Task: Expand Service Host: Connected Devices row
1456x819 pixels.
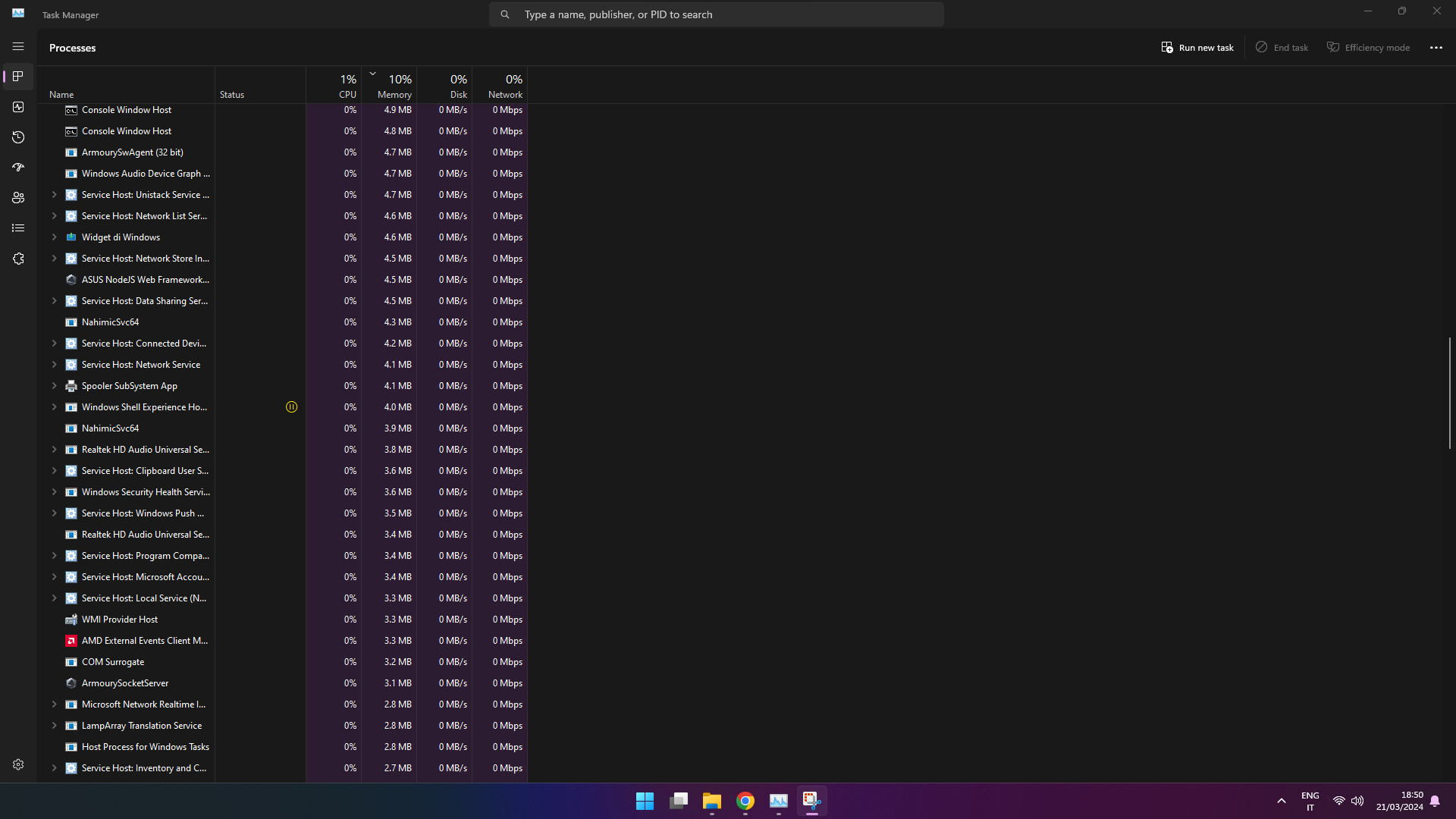Action: 54,344
